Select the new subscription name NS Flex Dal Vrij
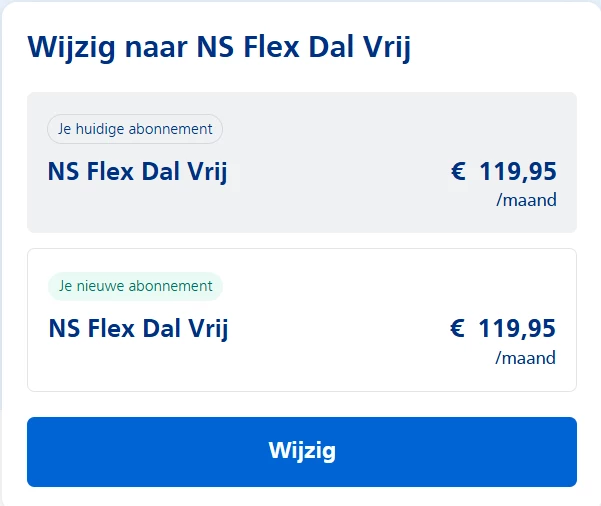The height and width of the screenshot is (506, 601). (138, 328)
